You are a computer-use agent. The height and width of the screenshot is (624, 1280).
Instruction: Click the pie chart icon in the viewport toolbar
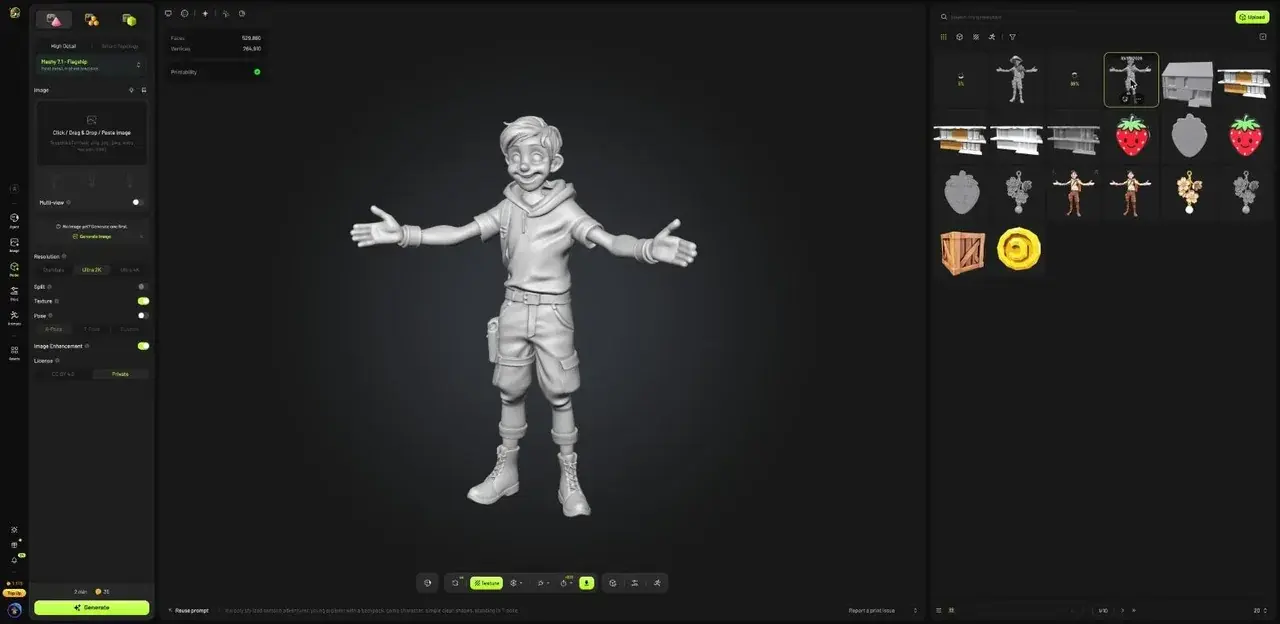pos(242,14)
